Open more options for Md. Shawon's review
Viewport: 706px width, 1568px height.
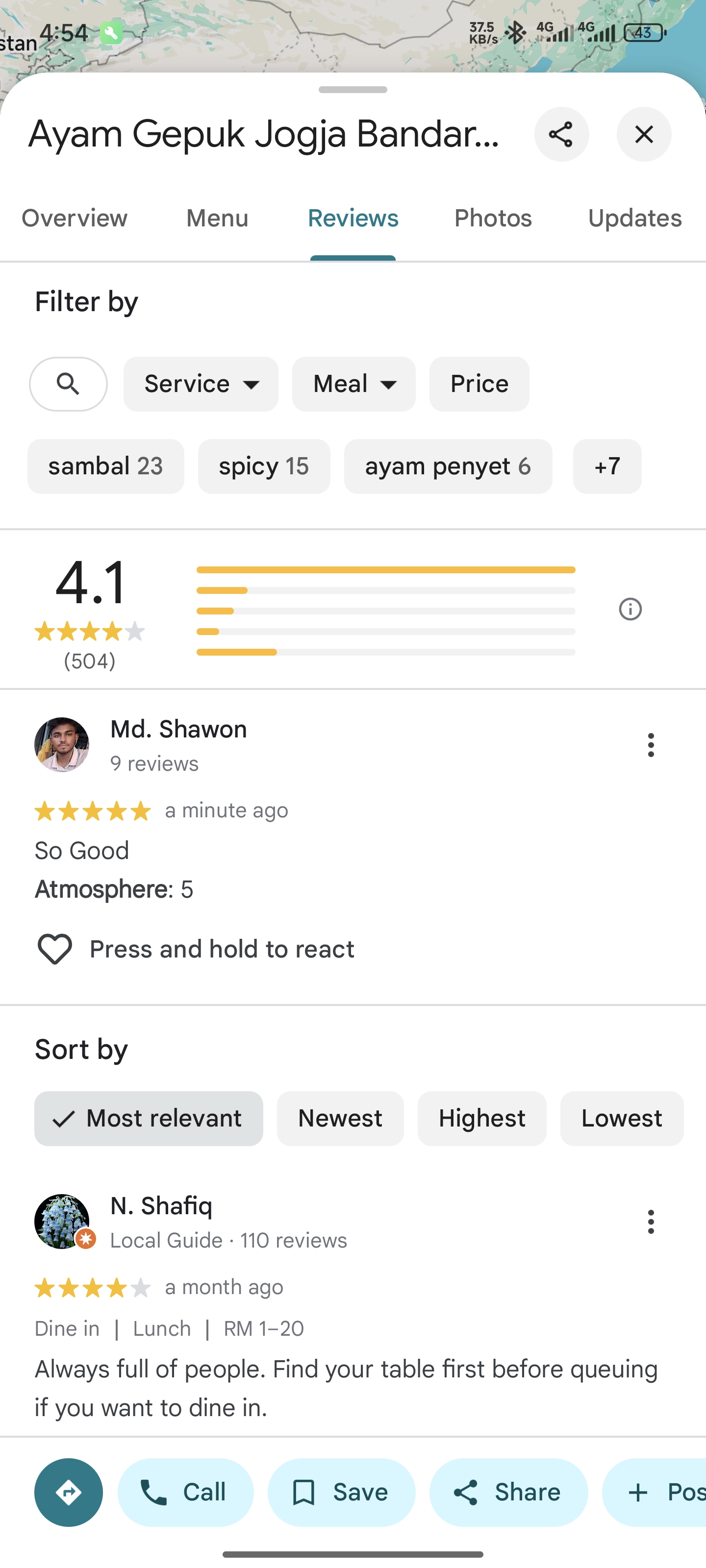(651, 745)
